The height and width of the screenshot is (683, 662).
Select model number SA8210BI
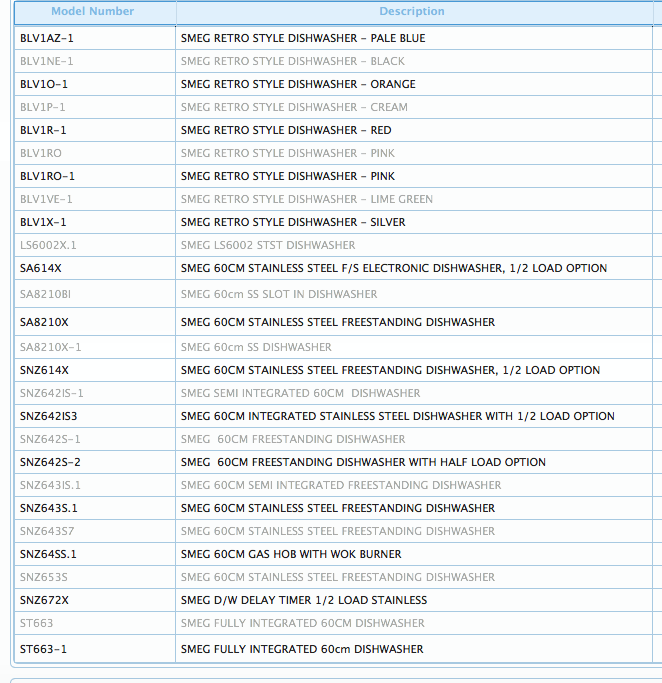pyautogui.click(x=45, y=294)
